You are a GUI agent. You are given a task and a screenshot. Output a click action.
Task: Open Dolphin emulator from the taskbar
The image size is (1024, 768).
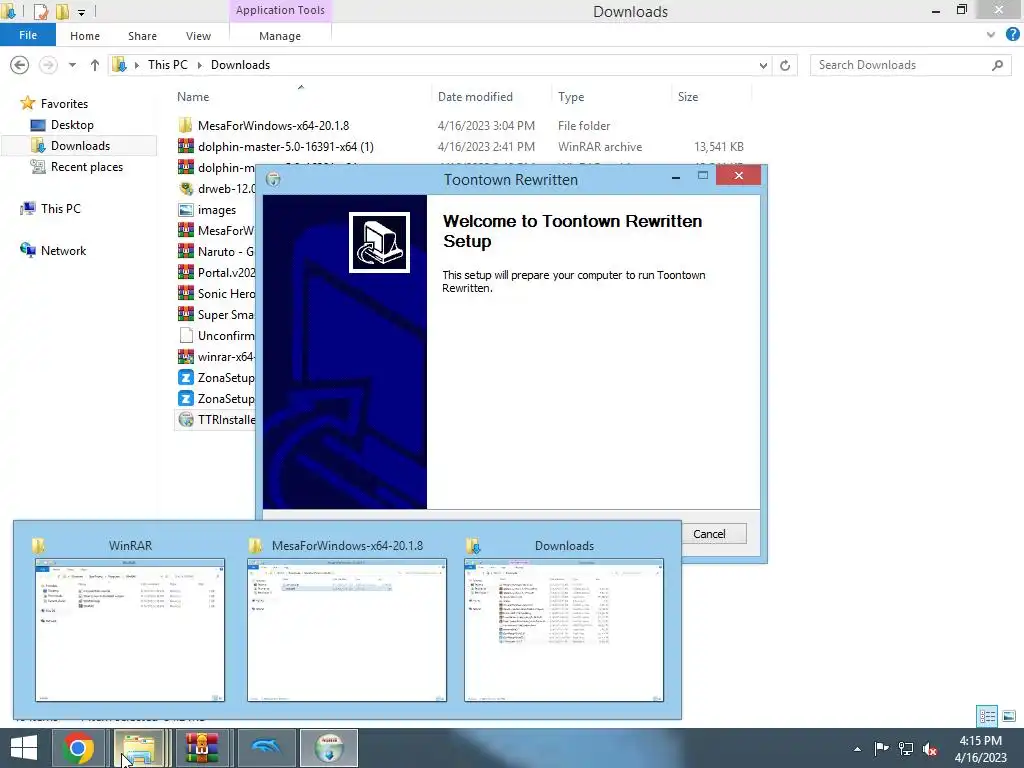(x=264, y=748)
